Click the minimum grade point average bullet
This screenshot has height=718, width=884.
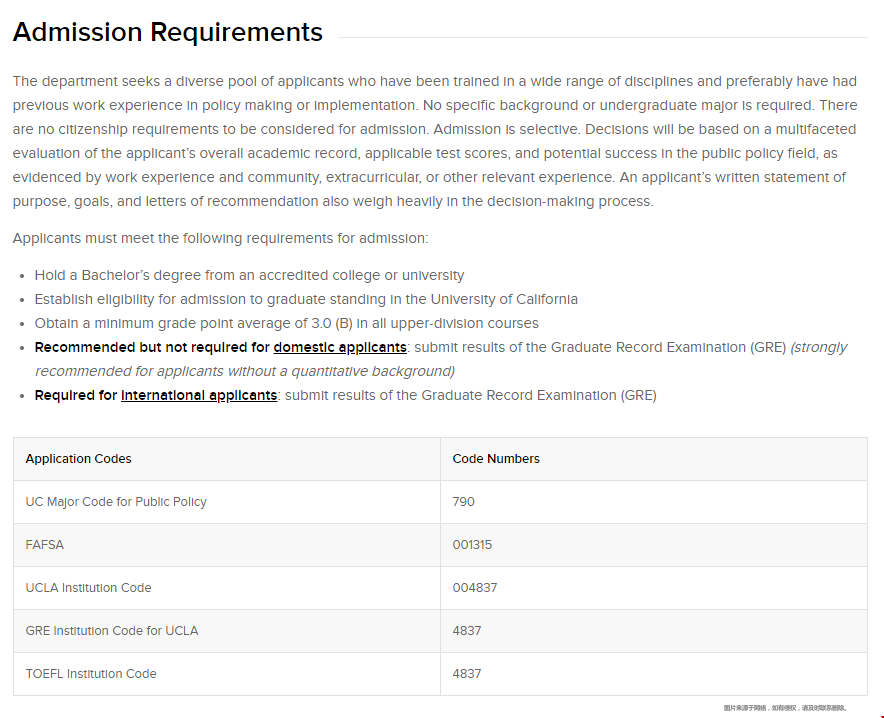coord(286,323)
